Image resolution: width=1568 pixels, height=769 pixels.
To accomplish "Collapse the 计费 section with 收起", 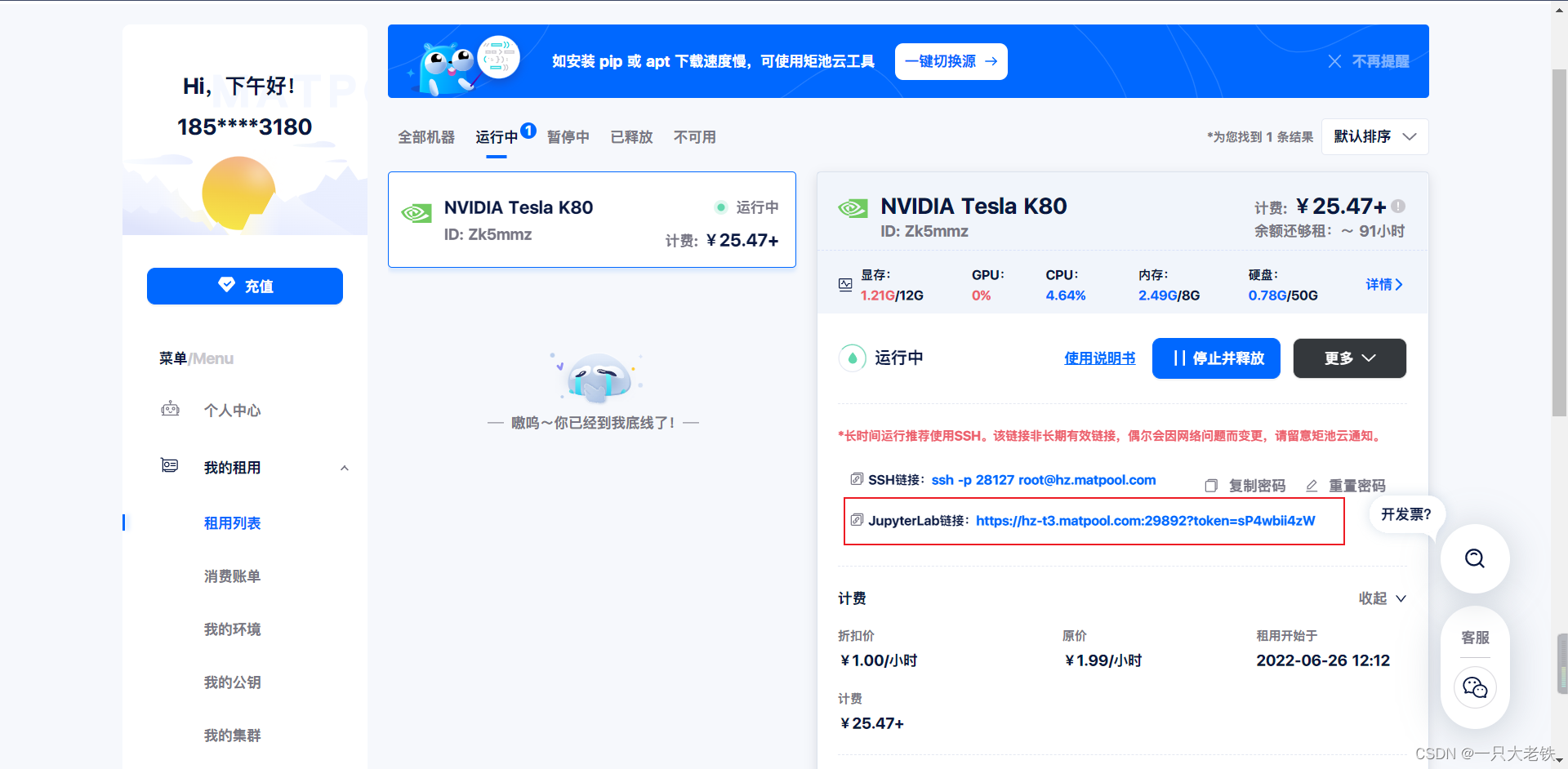I will (x=1383, y=598).
